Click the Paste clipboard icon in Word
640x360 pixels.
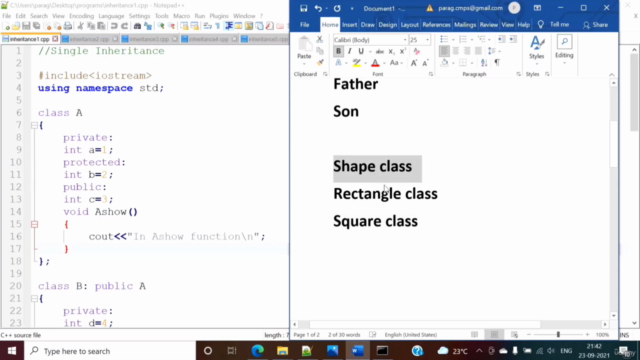[x=304, y=44]
